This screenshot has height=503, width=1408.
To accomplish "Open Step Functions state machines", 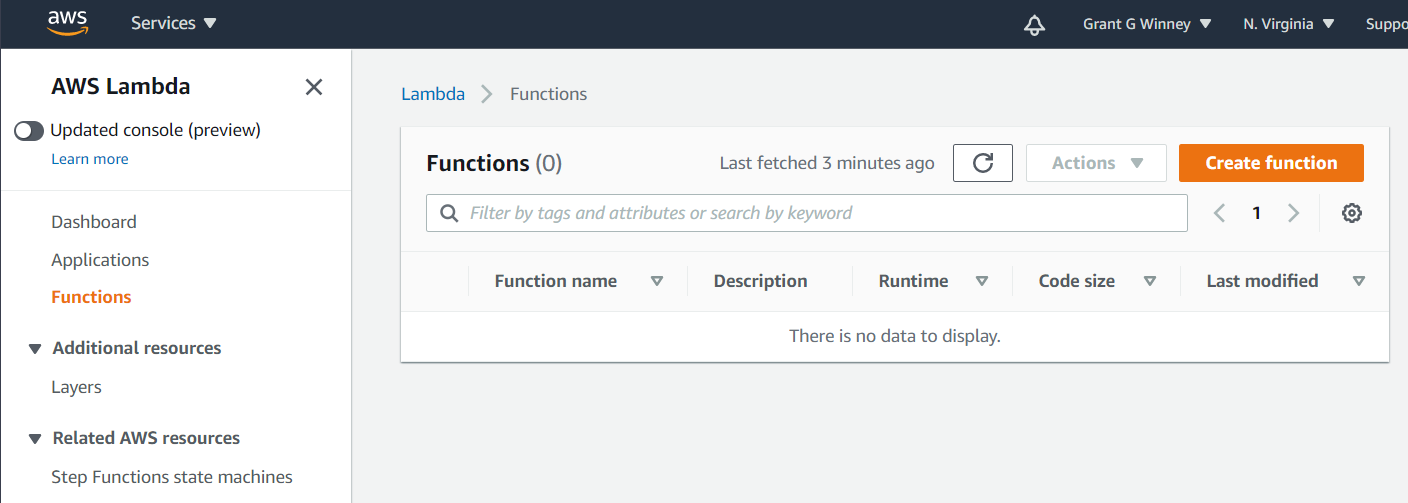I will (x=172, y=477).
